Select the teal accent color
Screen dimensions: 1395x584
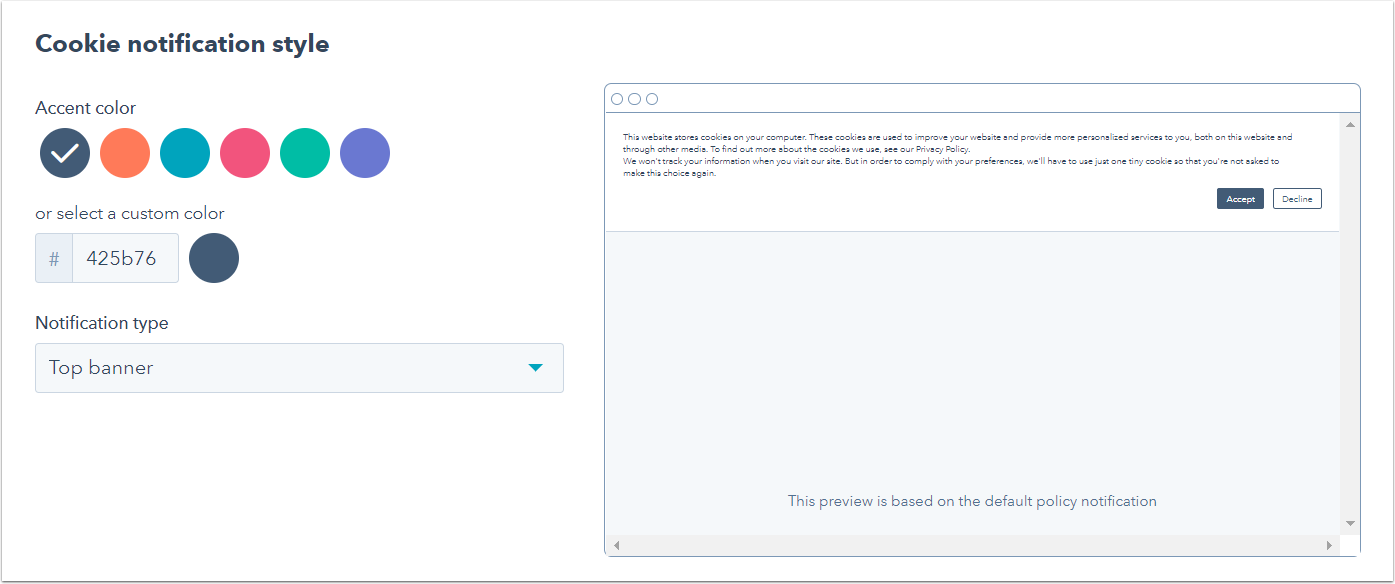(x=184, y=153)
